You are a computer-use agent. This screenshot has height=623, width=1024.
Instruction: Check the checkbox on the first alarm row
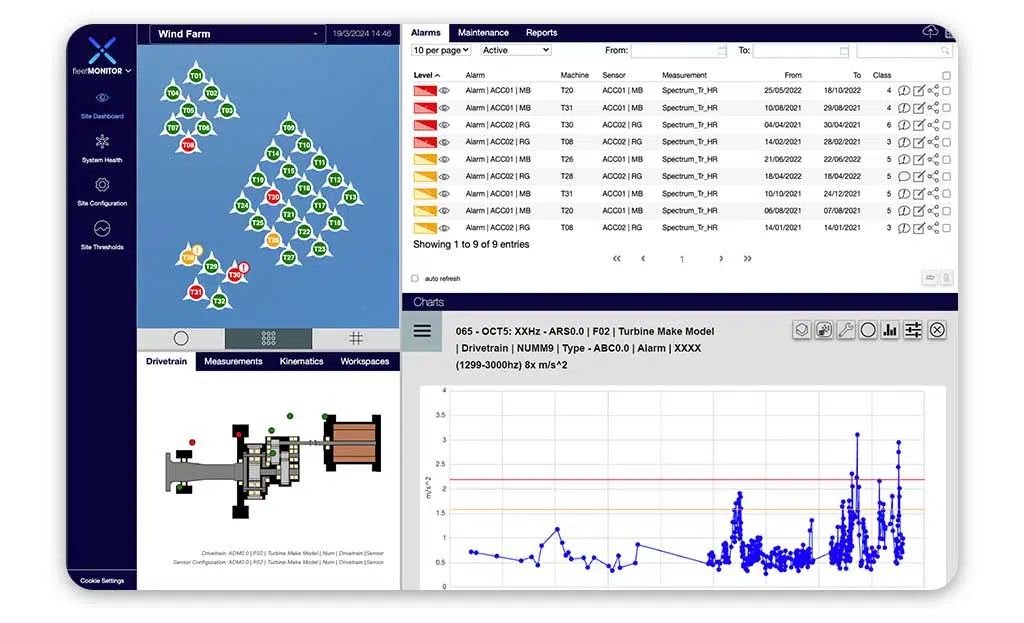point(946,90)
